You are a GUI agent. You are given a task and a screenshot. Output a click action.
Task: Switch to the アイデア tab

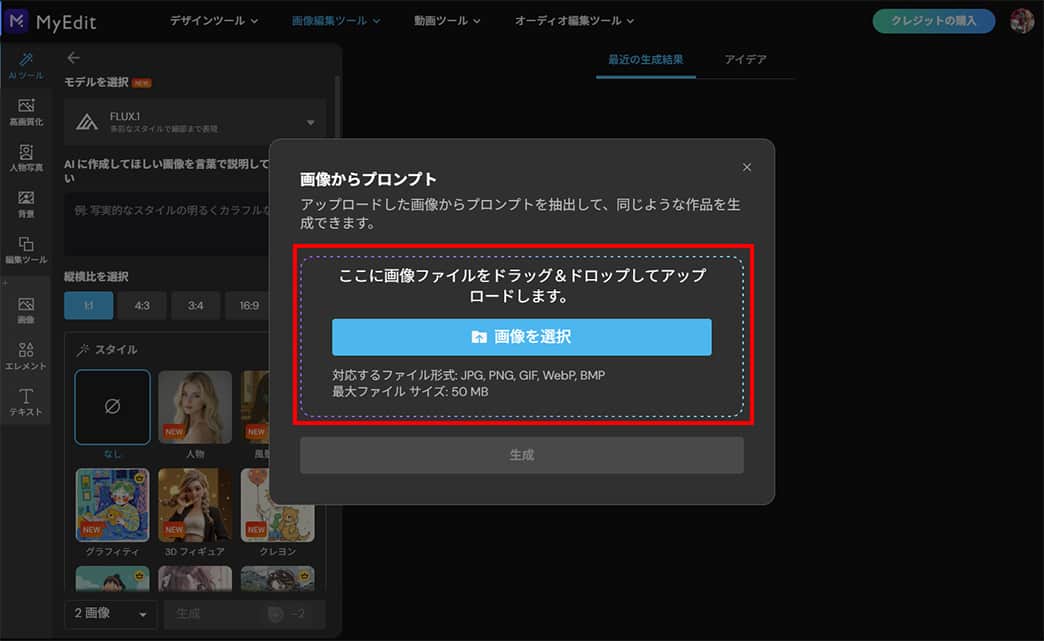tap(747, 60)
